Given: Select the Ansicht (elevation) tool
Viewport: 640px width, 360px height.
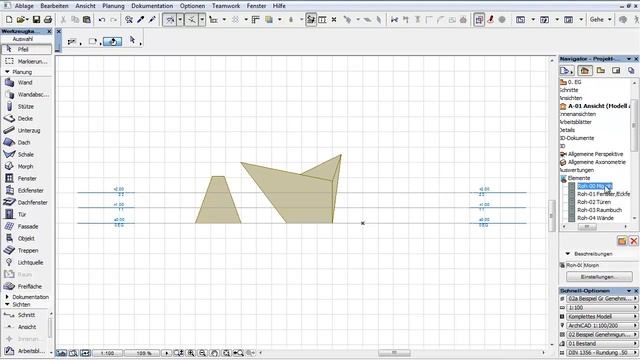Looking at the screenshot, I should 24,327.
